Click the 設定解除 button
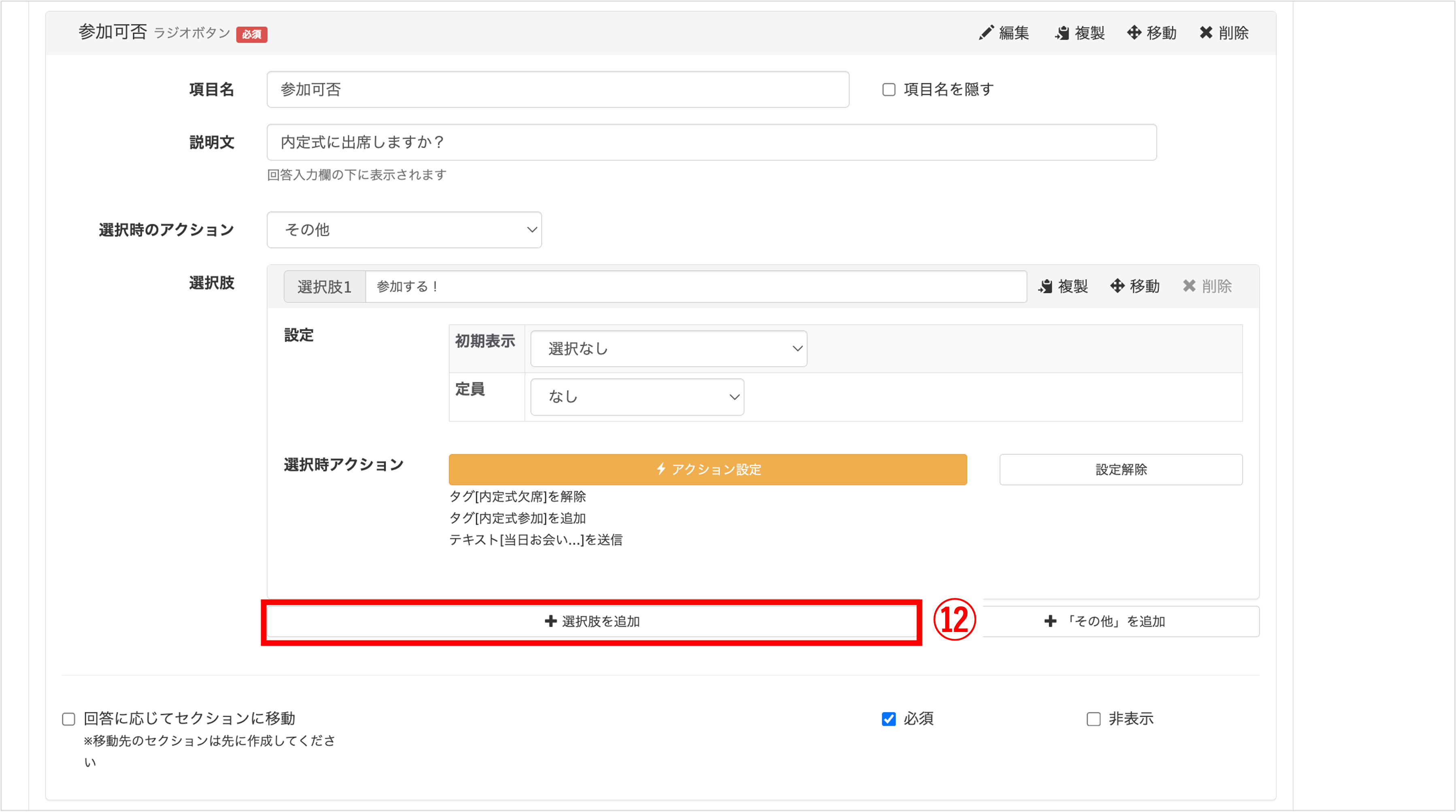Screen dimensions: 1456x812 [x=1120, y=470]
